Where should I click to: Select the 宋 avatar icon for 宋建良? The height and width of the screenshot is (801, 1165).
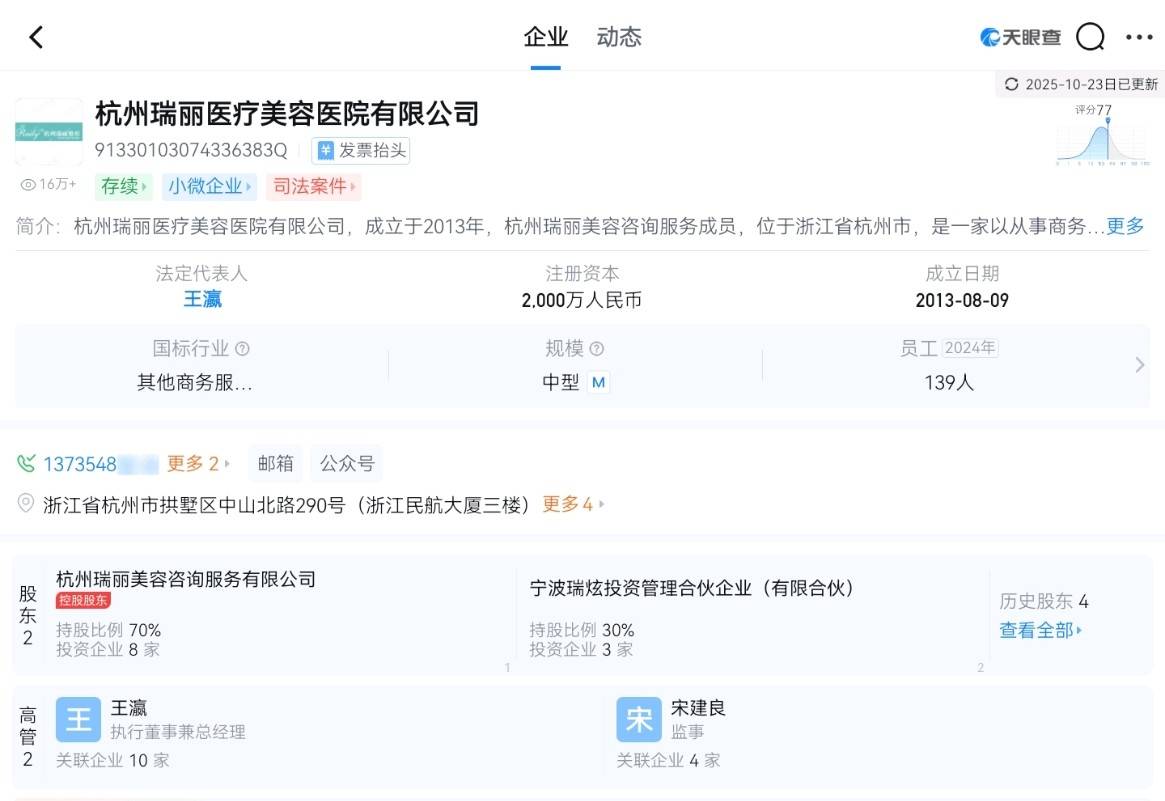(638, 719)
